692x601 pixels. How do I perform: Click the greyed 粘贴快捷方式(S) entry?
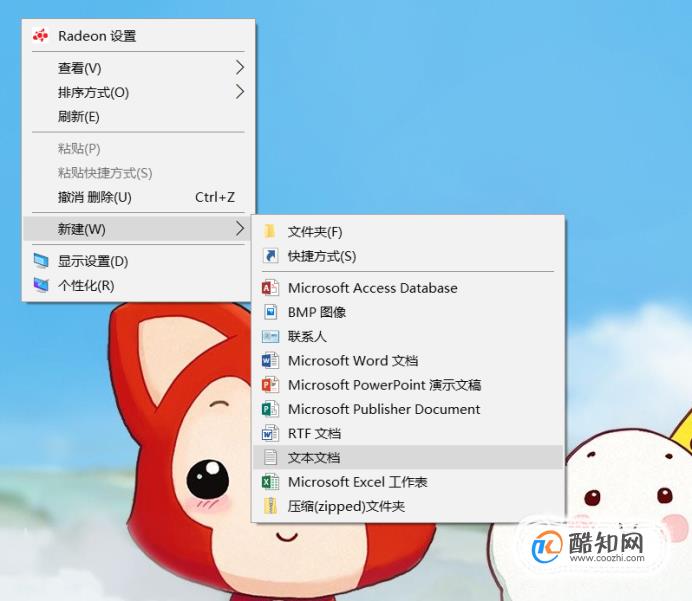138,173
